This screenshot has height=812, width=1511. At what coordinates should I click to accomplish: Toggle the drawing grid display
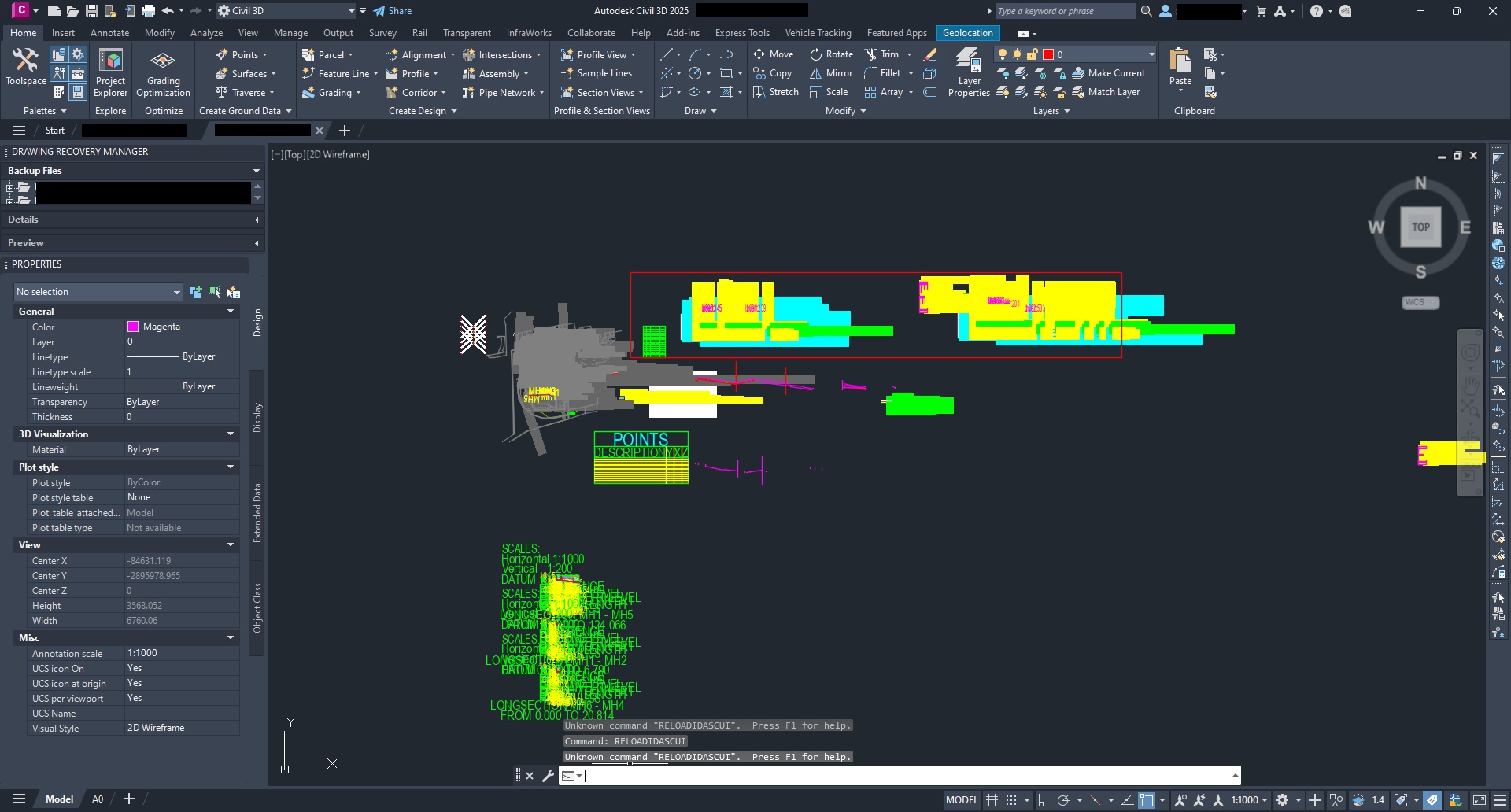[x=992, y=799]
